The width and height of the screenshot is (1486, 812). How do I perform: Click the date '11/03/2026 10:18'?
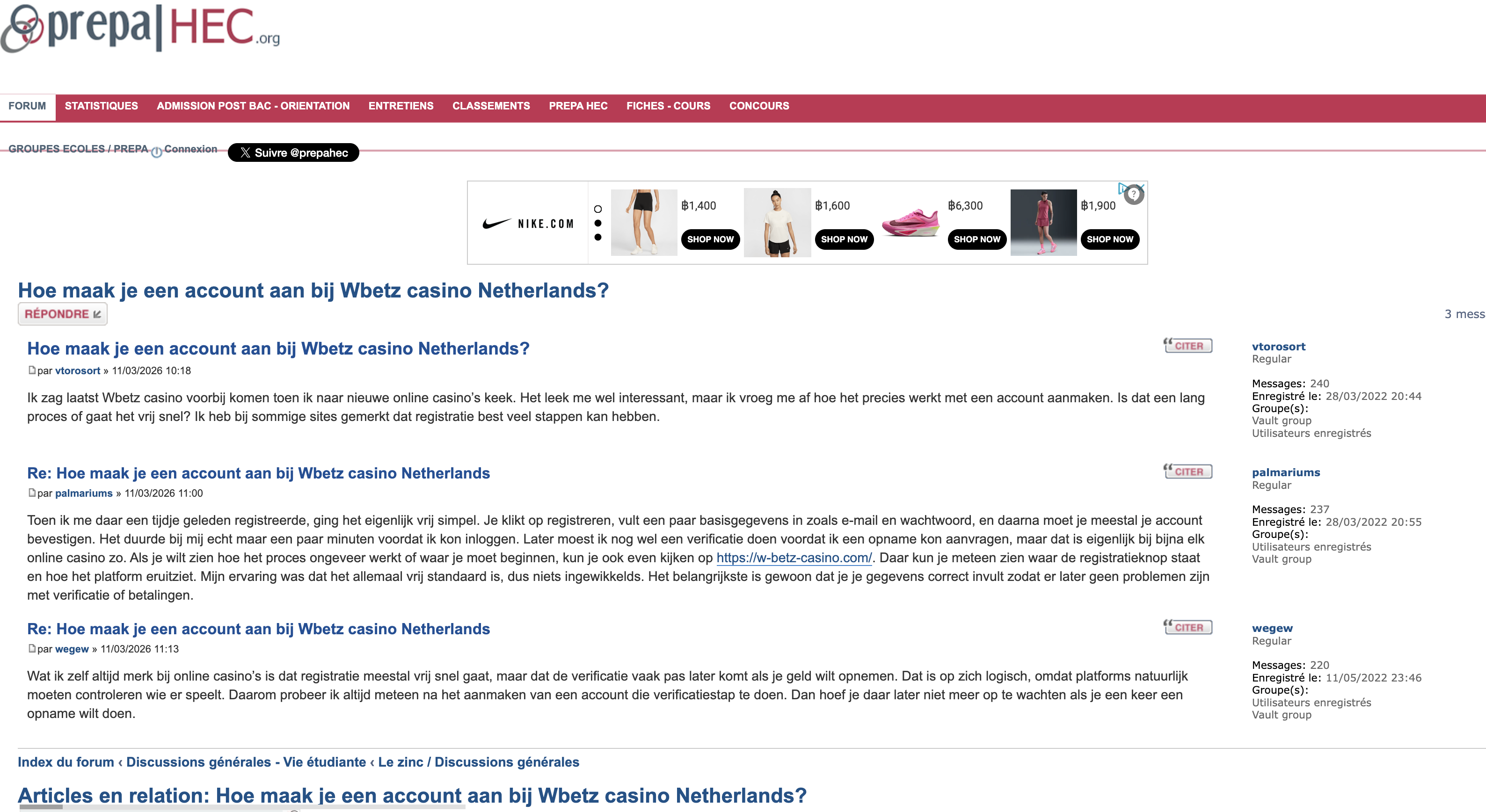(x=151, y=371)
